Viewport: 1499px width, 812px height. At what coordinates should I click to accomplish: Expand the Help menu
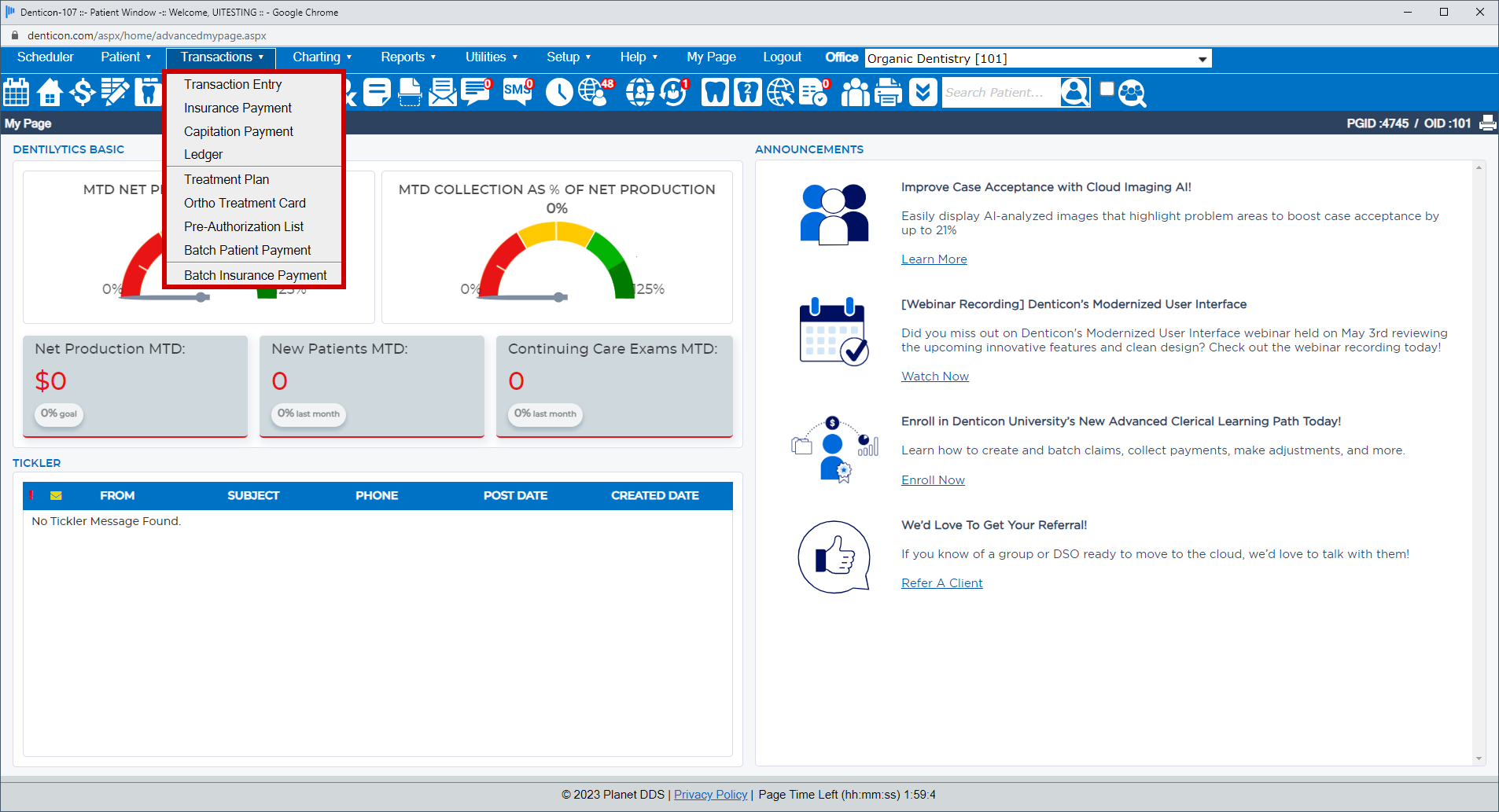point(639,57)
